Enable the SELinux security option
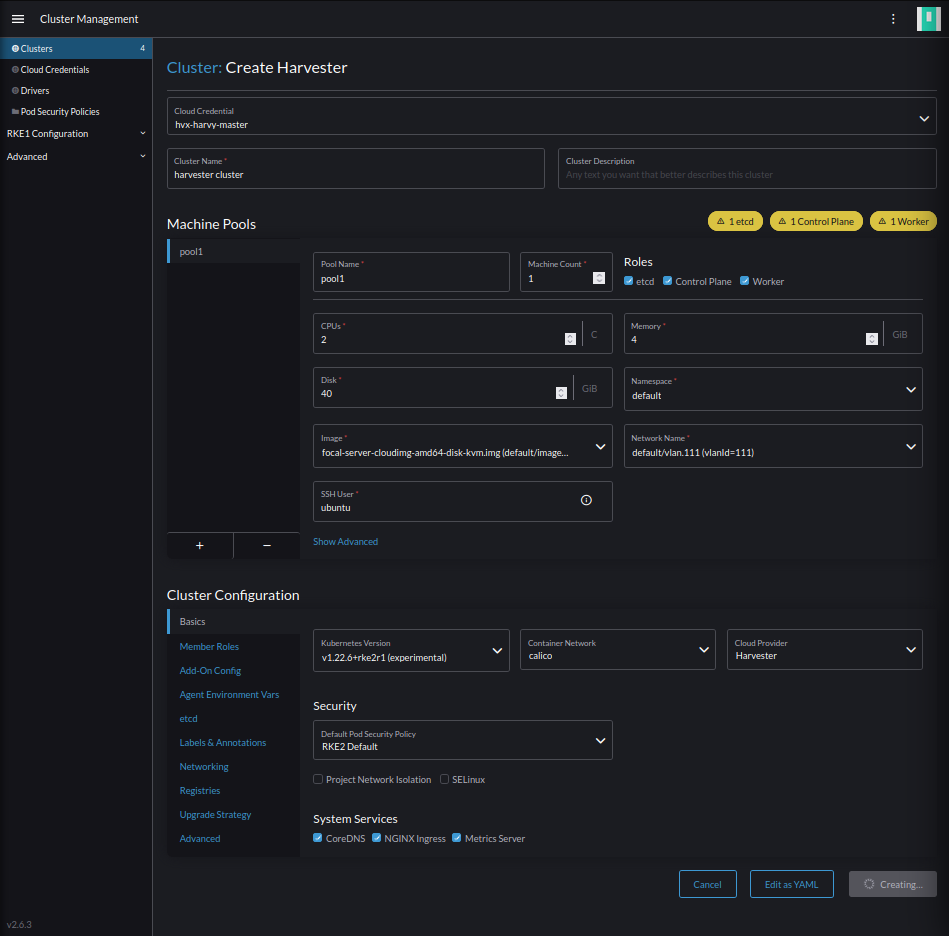This screenshot has height=936, width=949. (x=444, y=779)
